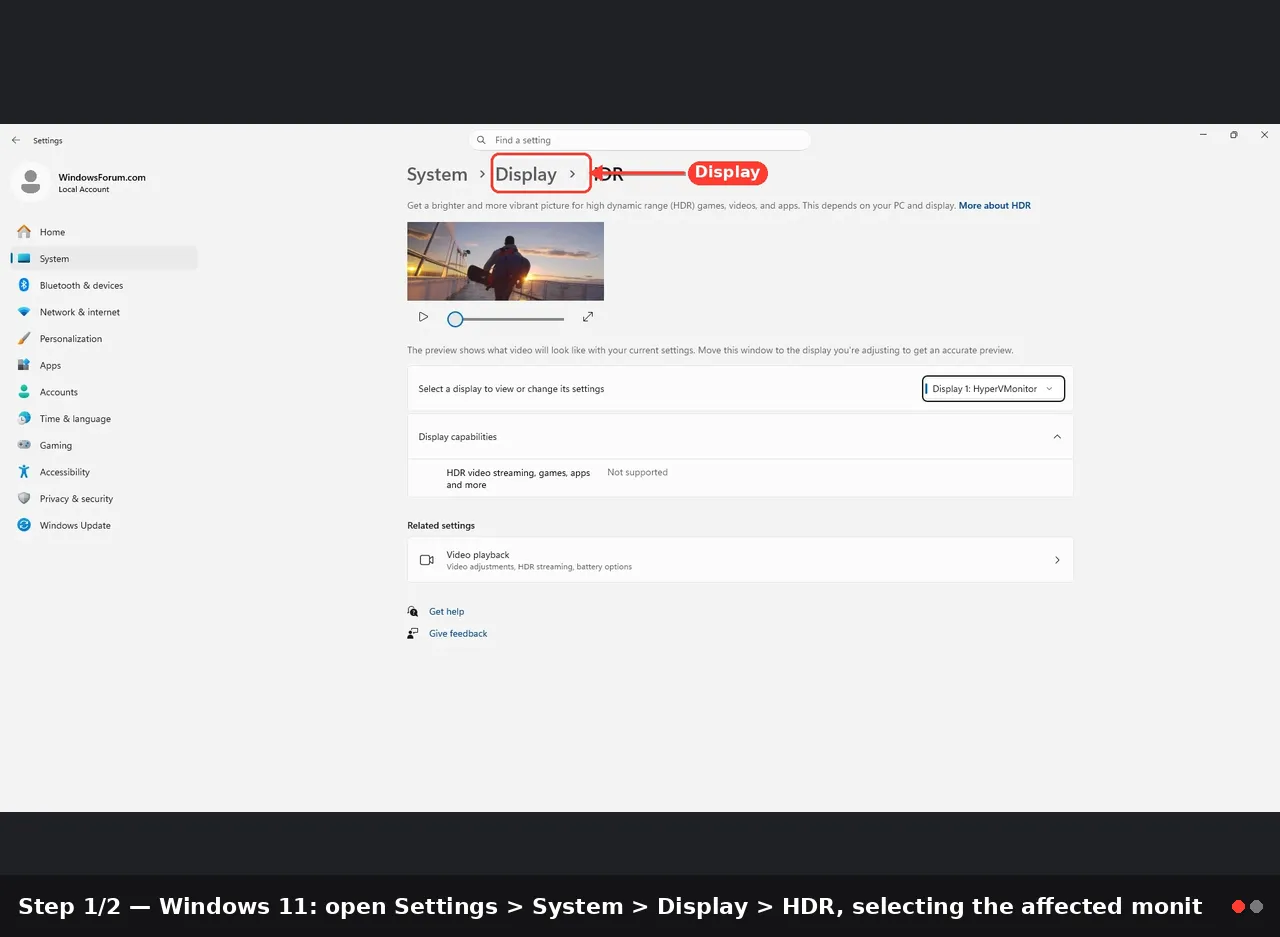Screen dimensions: 1280x937
Task: Open the Display 1: HyperVMonitor dropdown
Action: tap(993, 388)
